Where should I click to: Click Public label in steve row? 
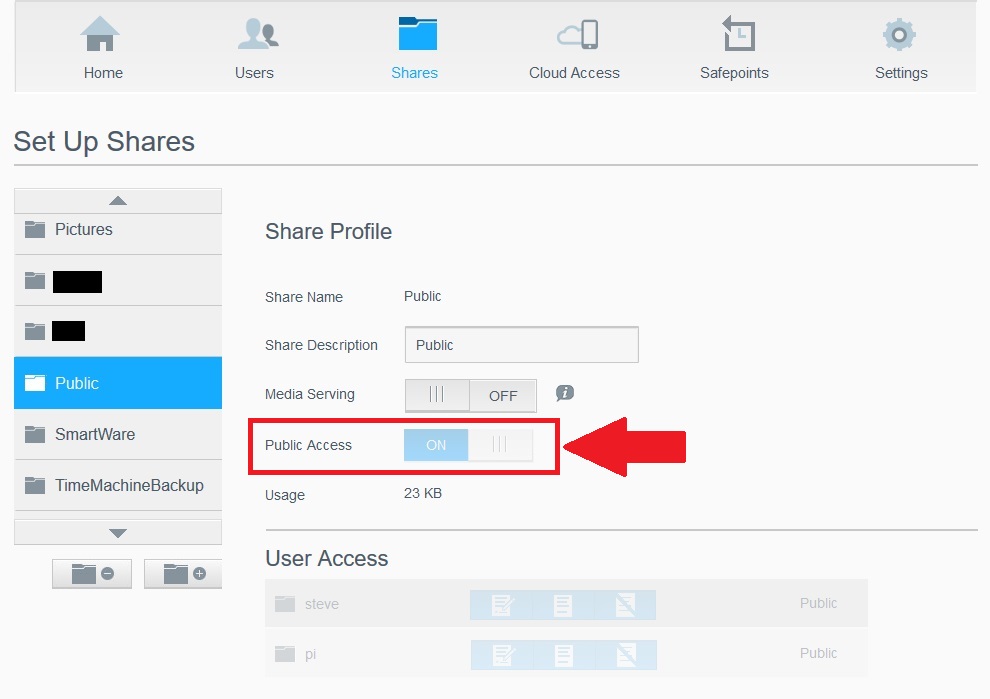[818, 603]
